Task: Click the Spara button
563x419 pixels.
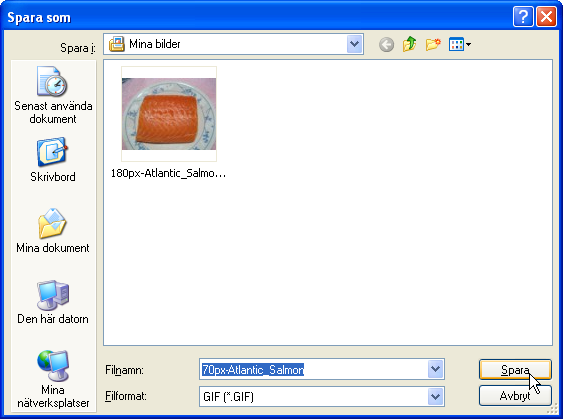Action: (515, 369)
